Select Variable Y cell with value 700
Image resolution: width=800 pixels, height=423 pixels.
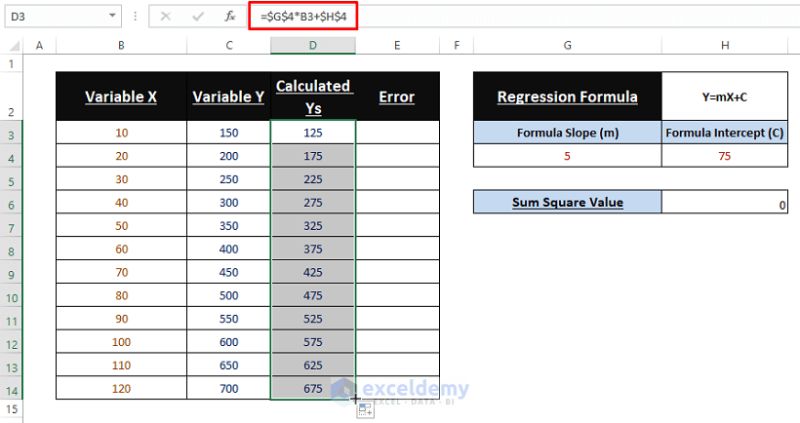click(229, 388)
